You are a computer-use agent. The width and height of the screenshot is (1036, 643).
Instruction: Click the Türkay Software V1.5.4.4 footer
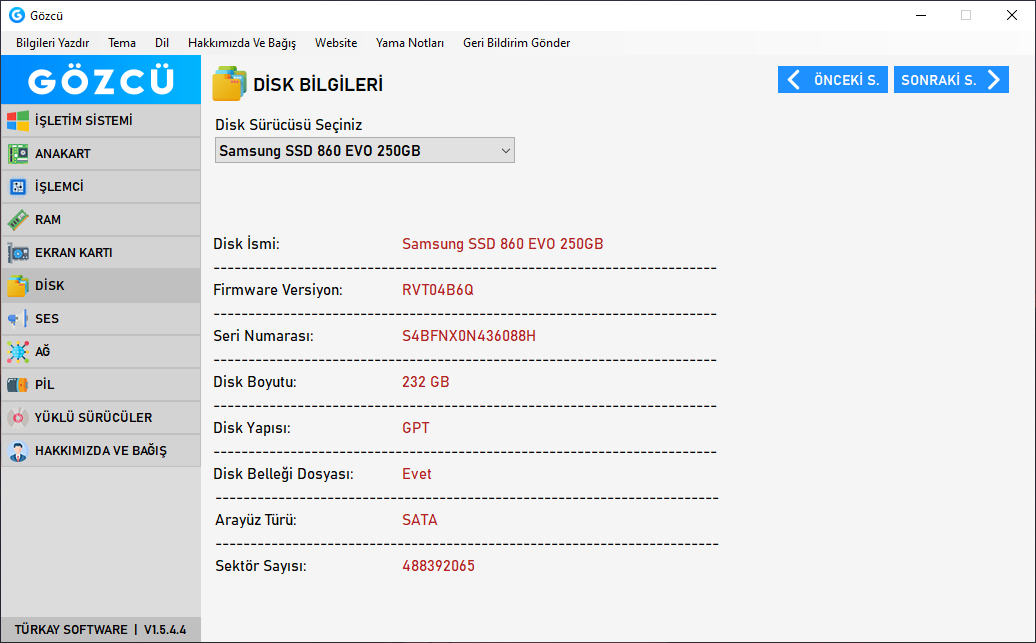[100, 630]
